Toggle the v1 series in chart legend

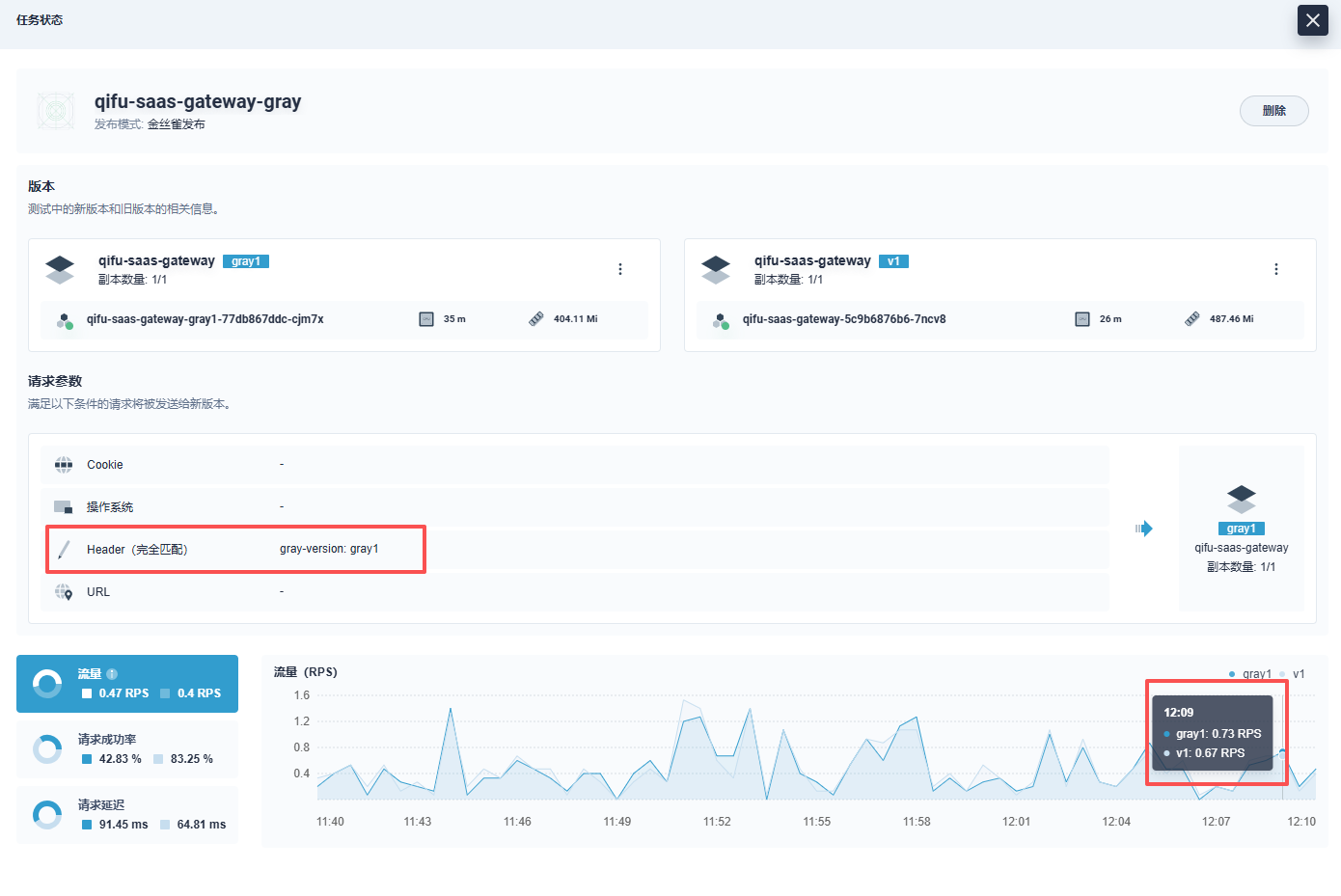pos(1293,674)
